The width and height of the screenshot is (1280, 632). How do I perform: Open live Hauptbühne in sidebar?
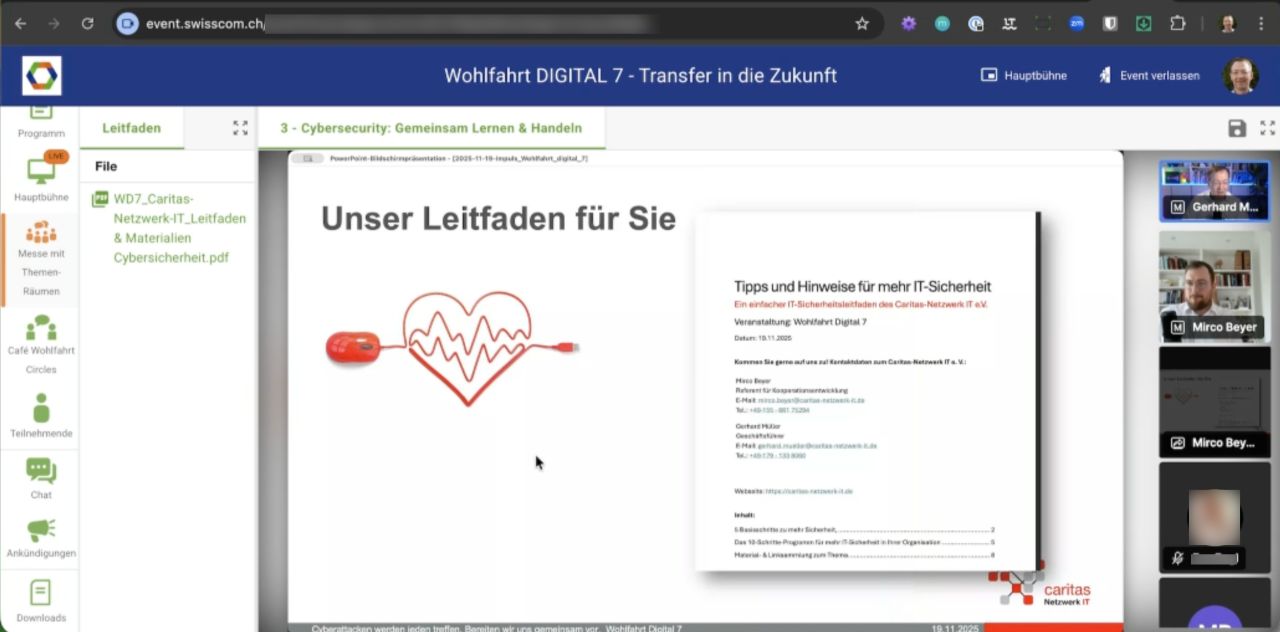point(41,178)
